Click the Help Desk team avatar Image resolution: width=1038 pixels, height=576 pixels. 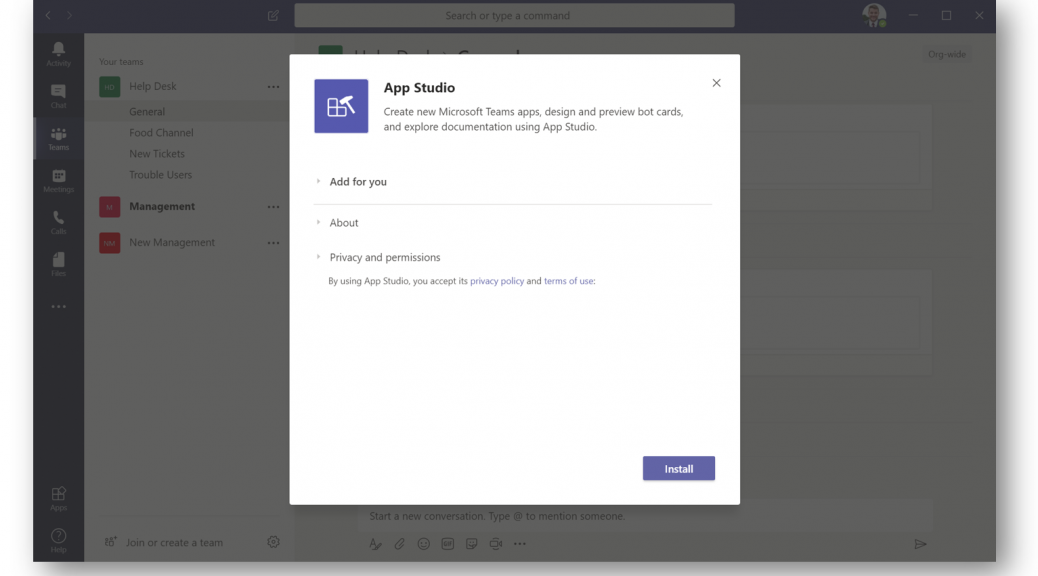tap(110, 87)
